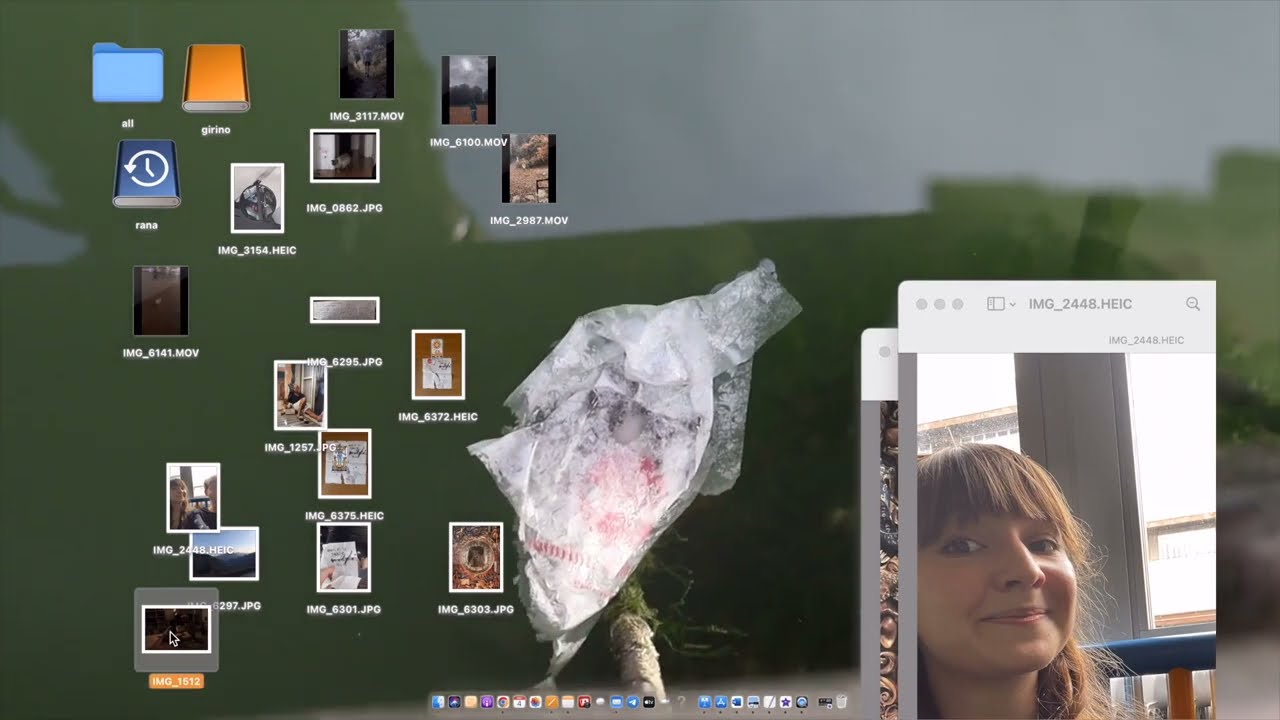This screenshot has width=1280, height=720.
Task: Open Keynote from the Dock
Action: [x=705, y=702]
